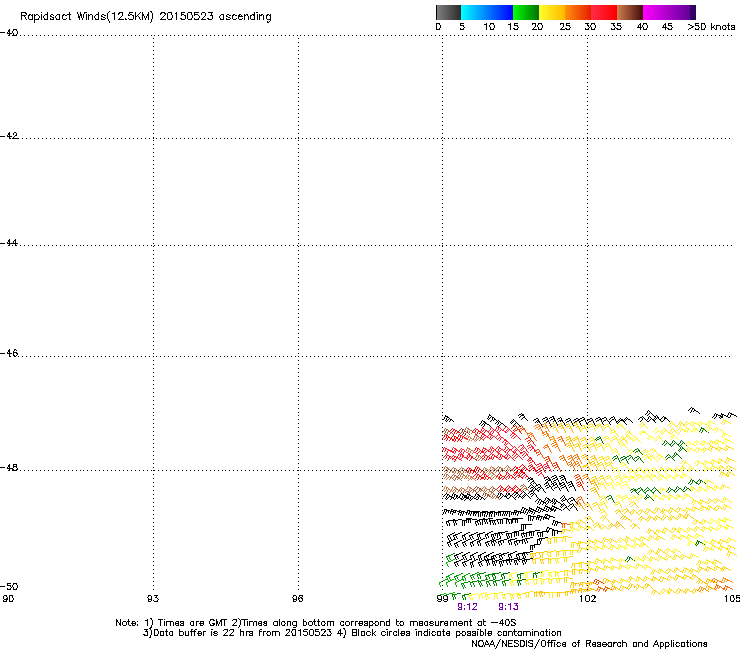Click the green 15-20 knots color segment
Image resolution: width=740 pixels, height=650 pixels.
pyautogui.click(x=526, y=12)
